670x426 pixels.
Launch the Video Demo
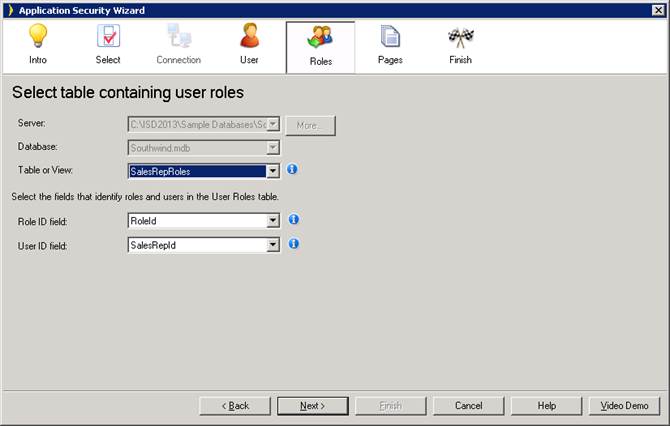[x=624, y=405]
